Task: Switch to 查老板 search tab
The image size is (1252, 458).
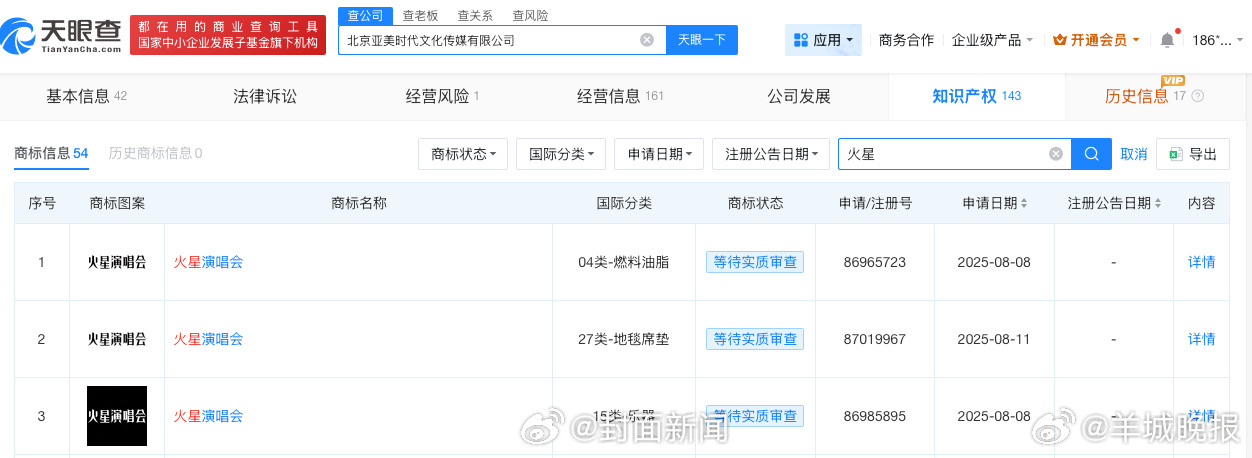Action: pyautogui.click(x=420, y=15)
